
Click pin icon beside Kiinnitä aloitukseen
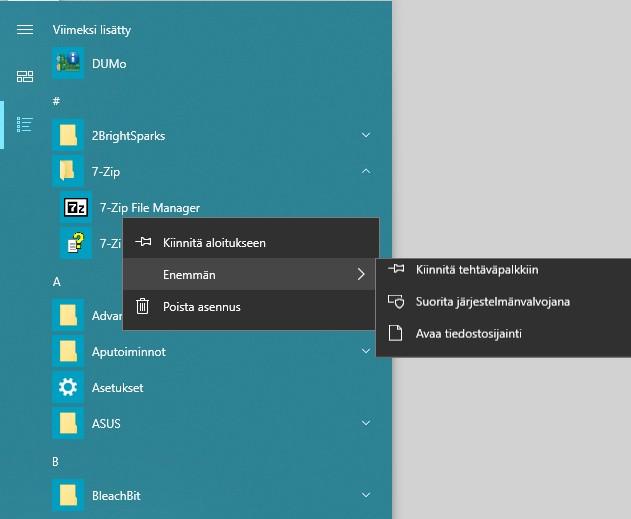143,242
